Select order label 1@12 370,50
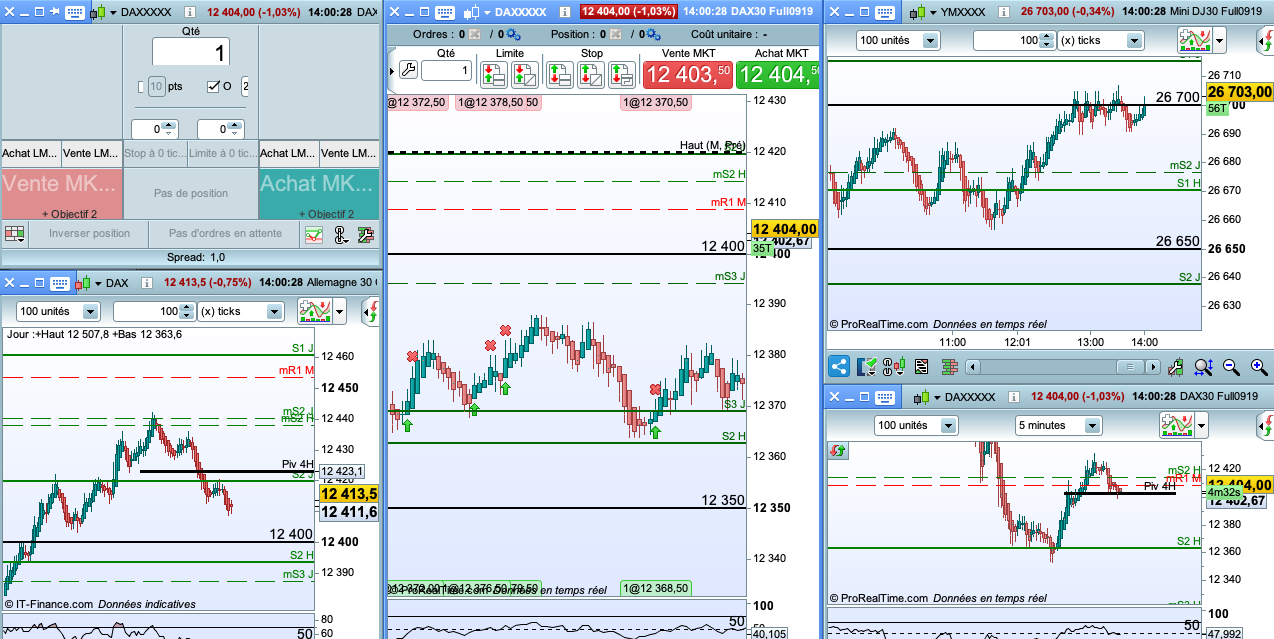 656,102
